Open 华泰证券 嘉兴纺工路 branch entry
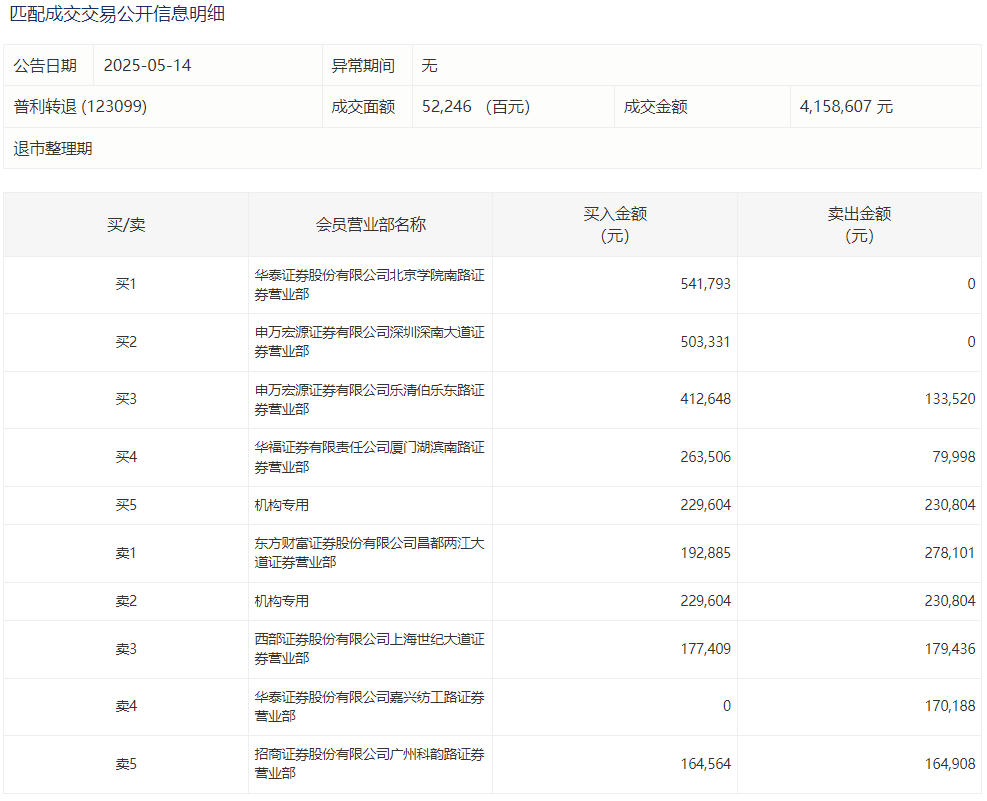 pos(369,706)
